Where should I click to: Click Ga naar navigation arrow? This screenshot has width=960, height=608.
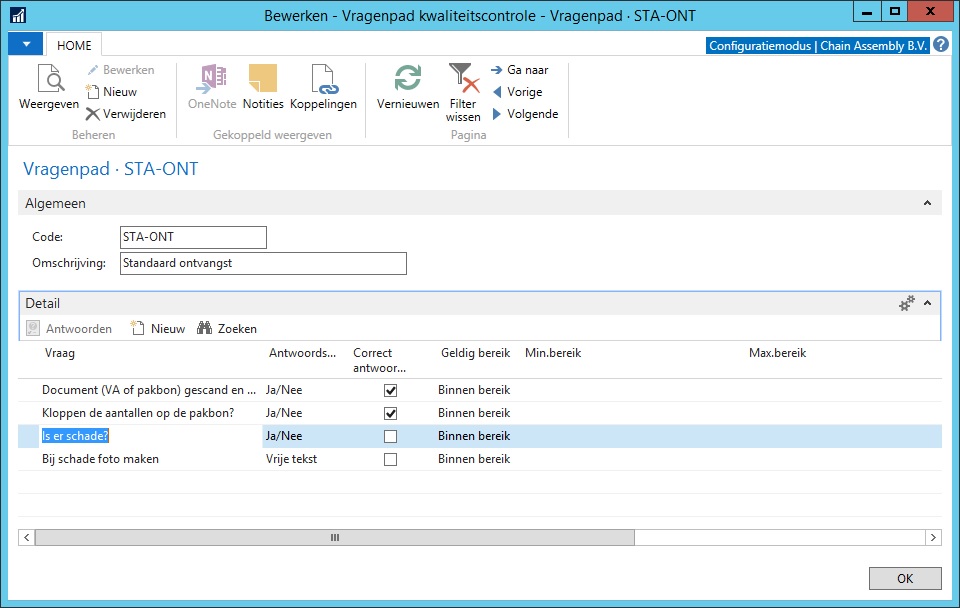pyautogui.click(x=520, y=70)
